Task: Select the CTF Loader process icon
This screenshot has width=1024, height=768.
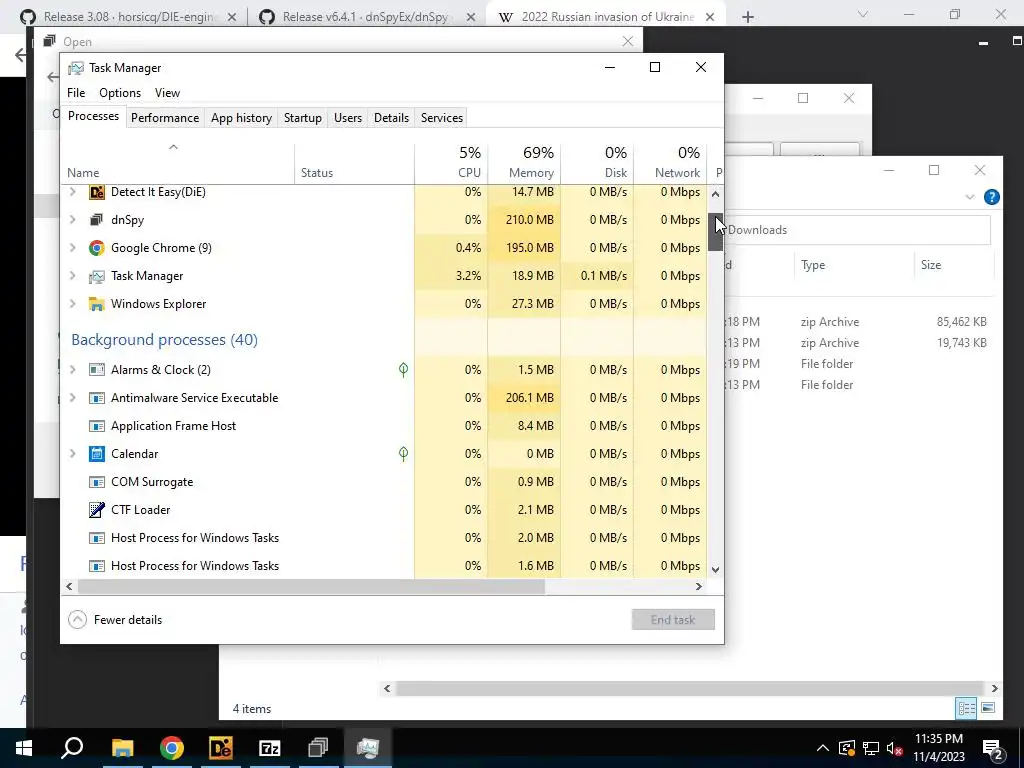Action: [97, 510]
